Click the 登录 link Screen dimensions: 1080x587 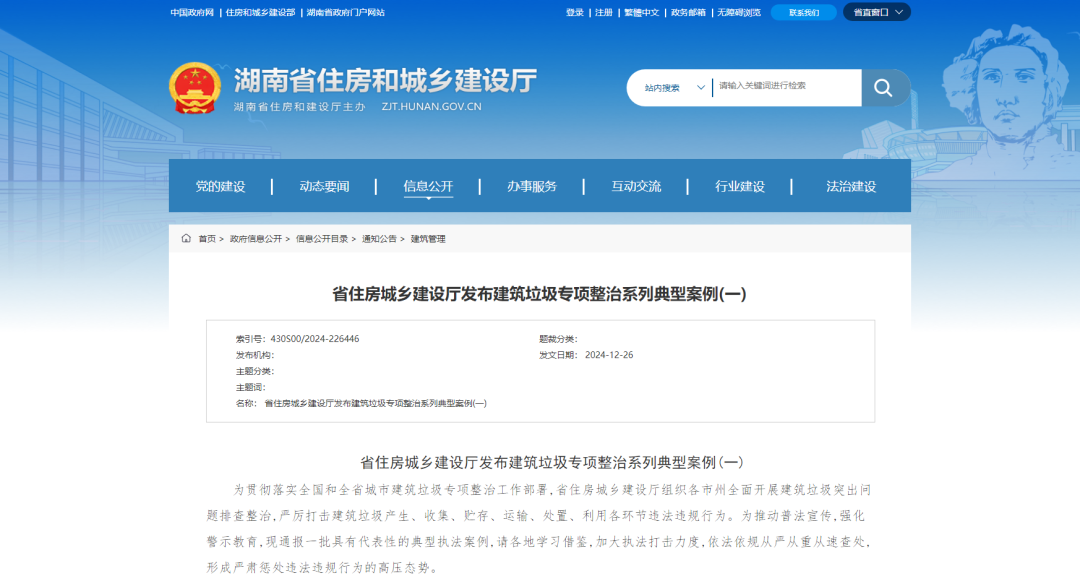click(x=575, y=13)
